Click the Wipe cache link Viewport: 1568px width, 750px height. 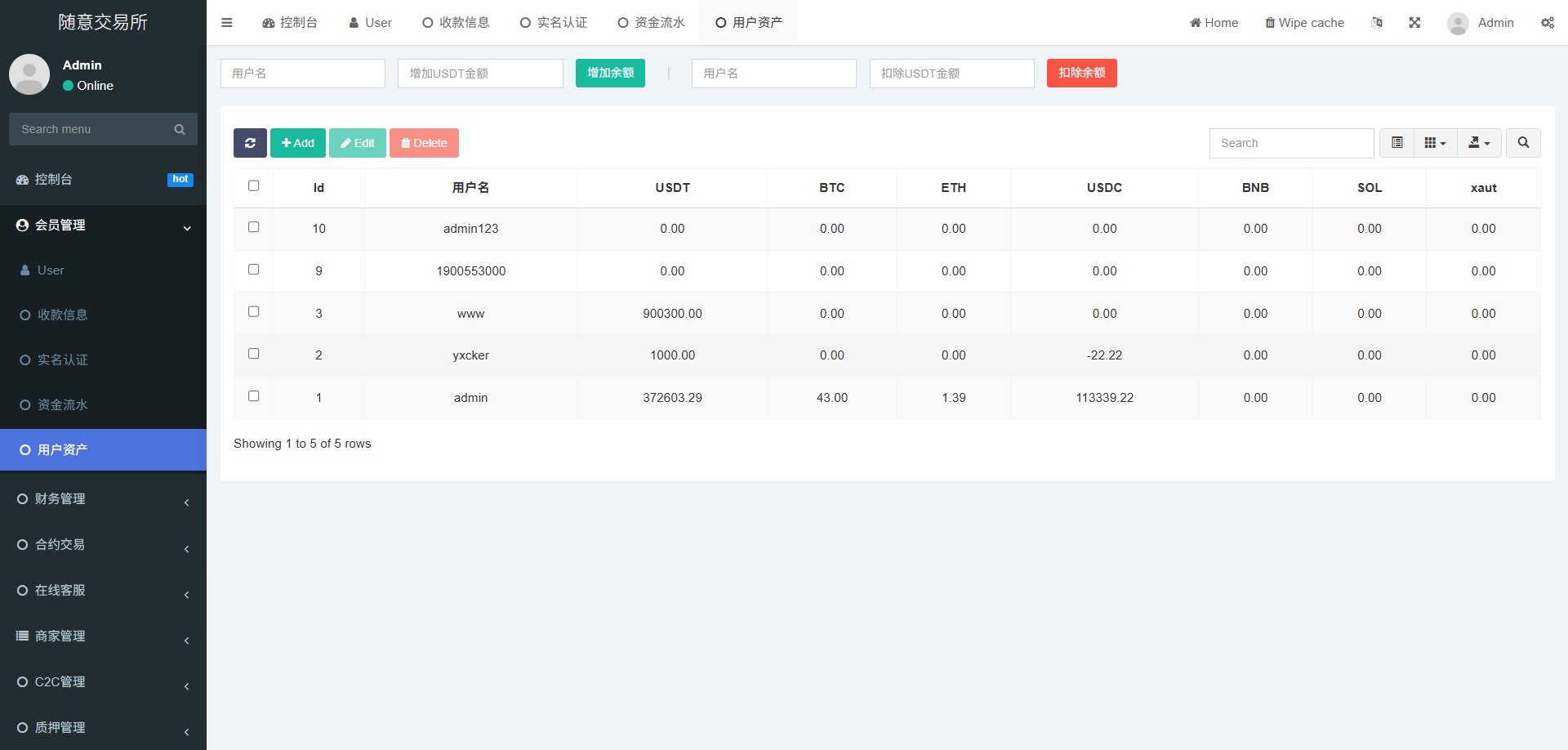1304,23
